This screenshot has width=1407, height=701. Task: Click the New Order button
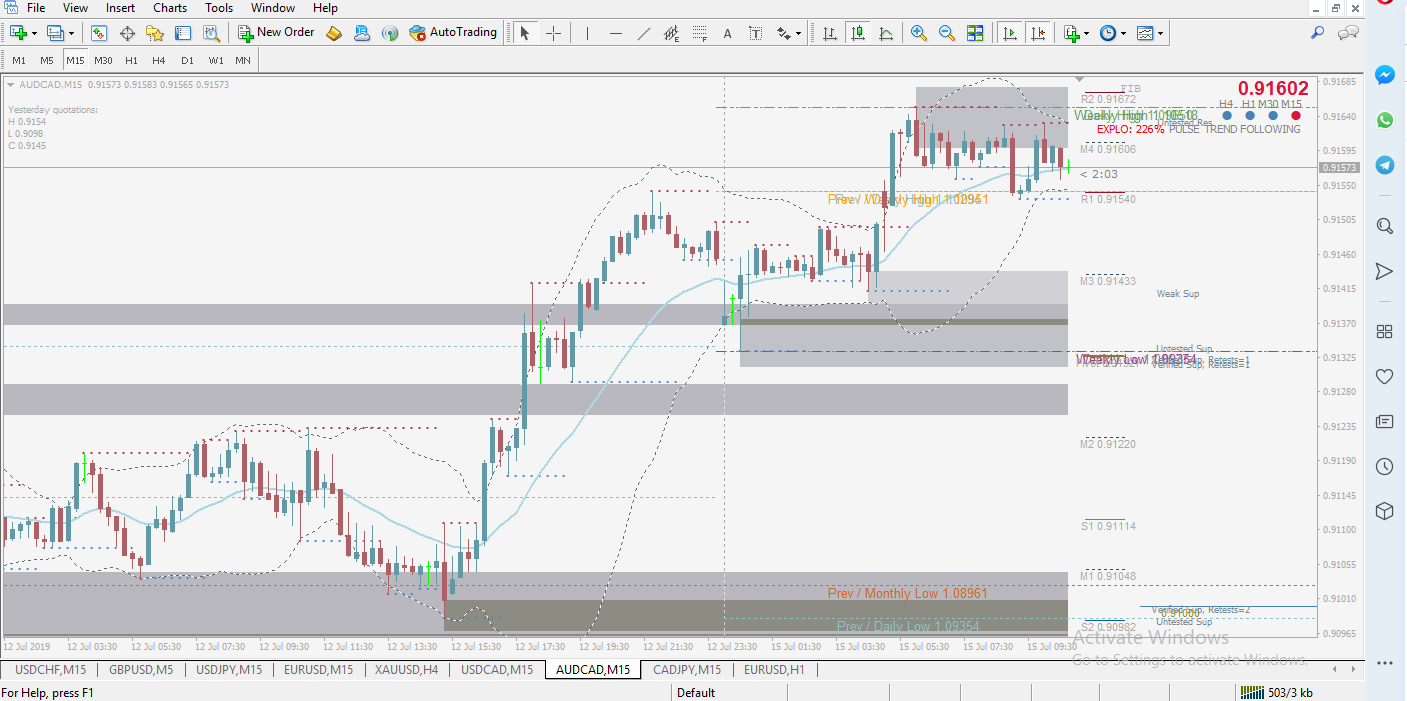pyautogui.click(x=276, y=33)
